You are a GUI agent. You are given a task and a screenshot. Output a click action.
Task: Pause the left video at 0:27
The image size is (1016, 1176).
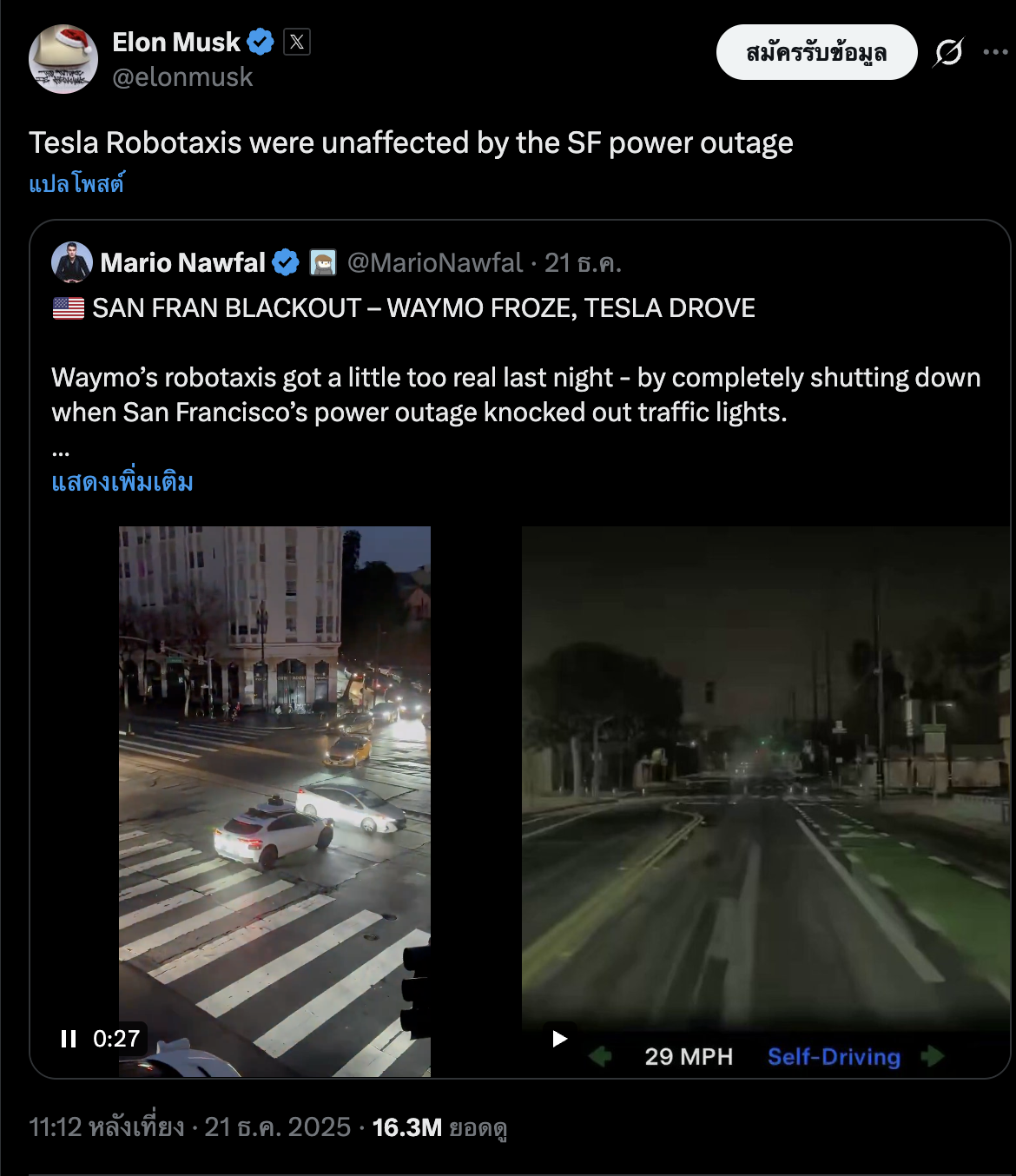pyautogui.click(x=69, y=1039)
